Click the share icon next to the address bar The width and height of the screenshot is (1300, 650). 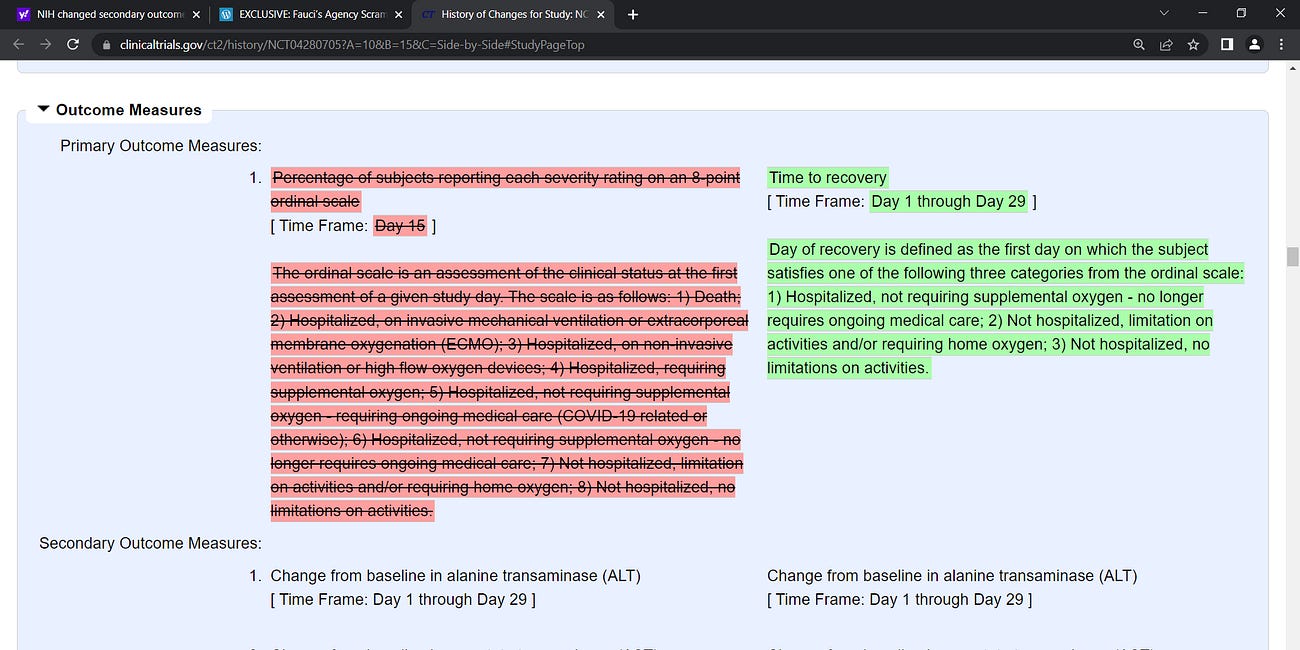coord(1167,44)
